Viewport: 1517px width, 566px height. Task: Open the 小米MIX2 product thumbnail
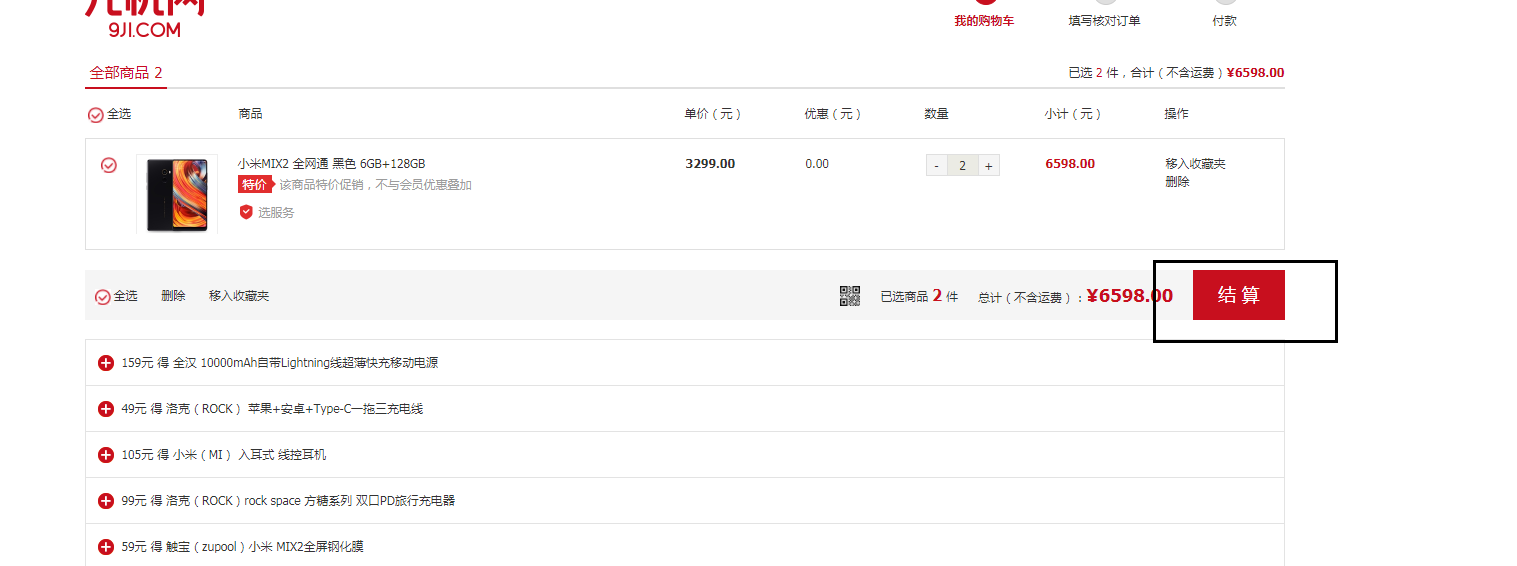tap(176, 194)
